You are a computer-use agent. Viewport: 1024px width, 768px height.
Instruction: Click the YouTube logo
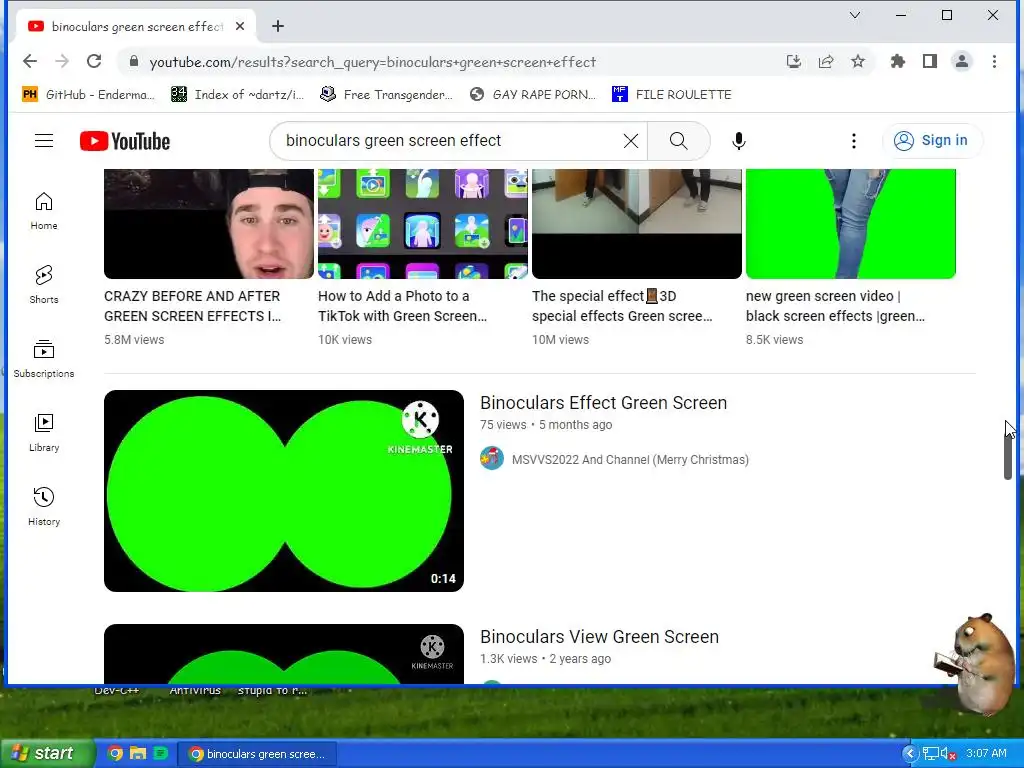tap(125, 141)
